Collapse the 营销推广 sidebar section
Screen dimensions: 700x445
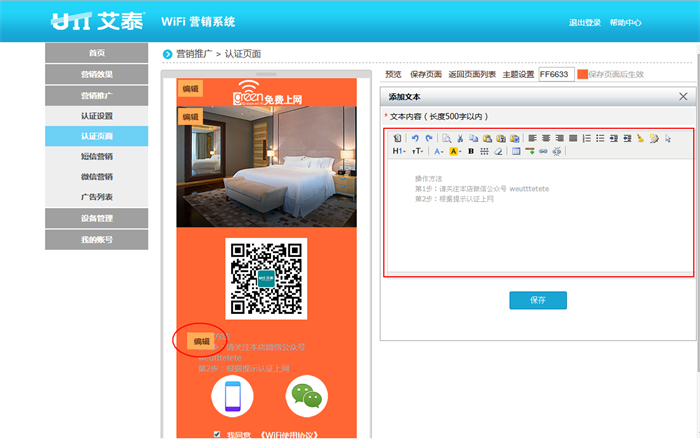[x=96, y=96]
